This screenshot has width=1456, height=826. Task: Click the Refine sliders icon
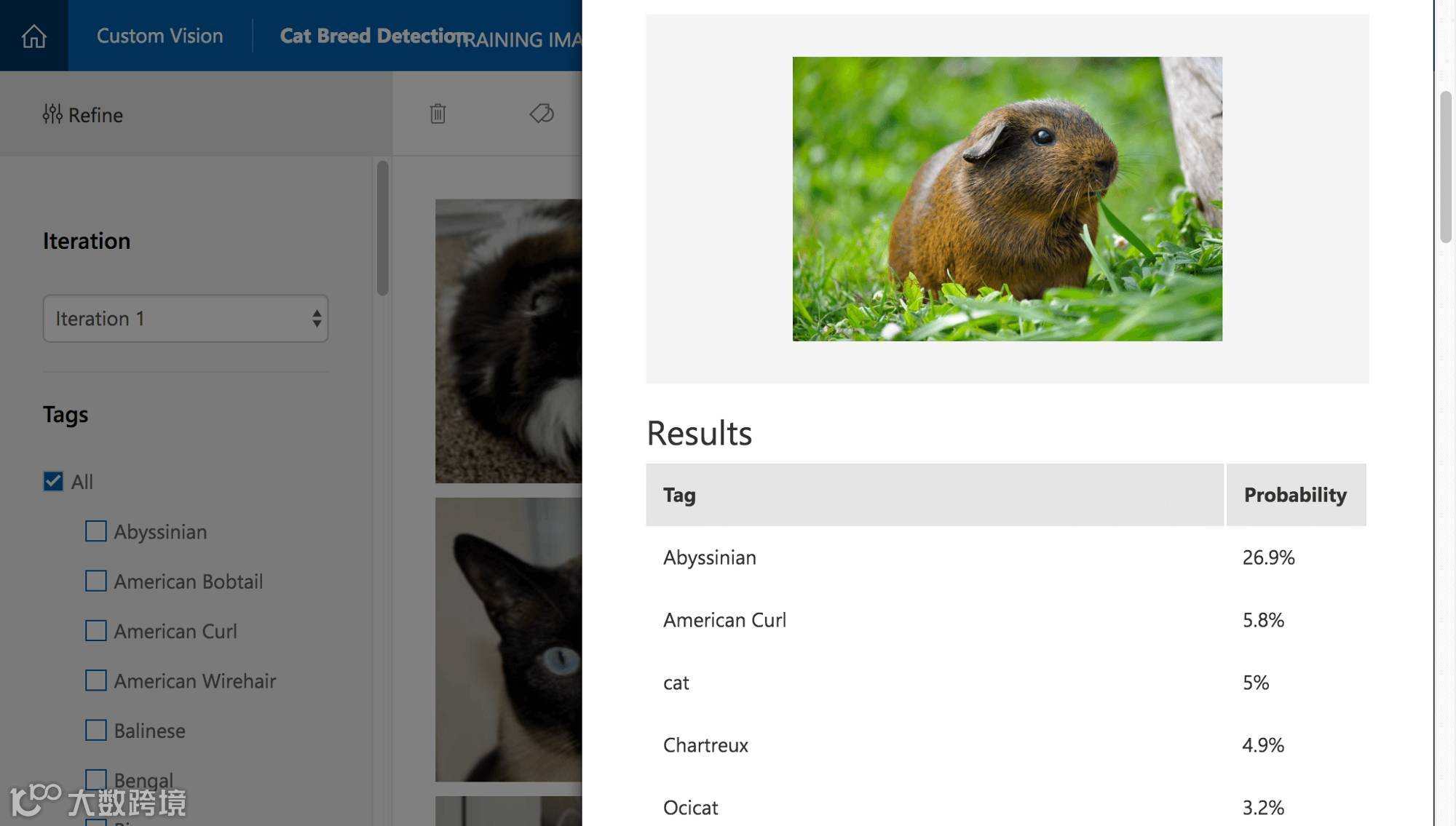[x=52, y=114]
